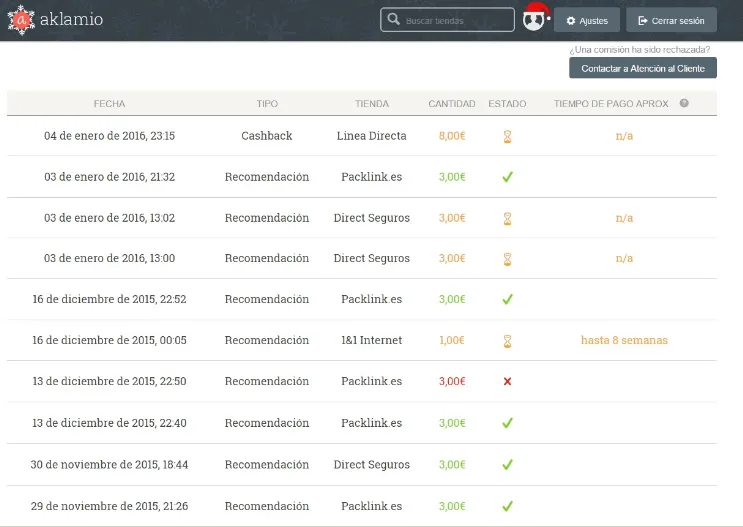Image resolution: width=743 pixels, height=527 pixels.
Task: Click the 1,00€ amount
Action: 452,340
